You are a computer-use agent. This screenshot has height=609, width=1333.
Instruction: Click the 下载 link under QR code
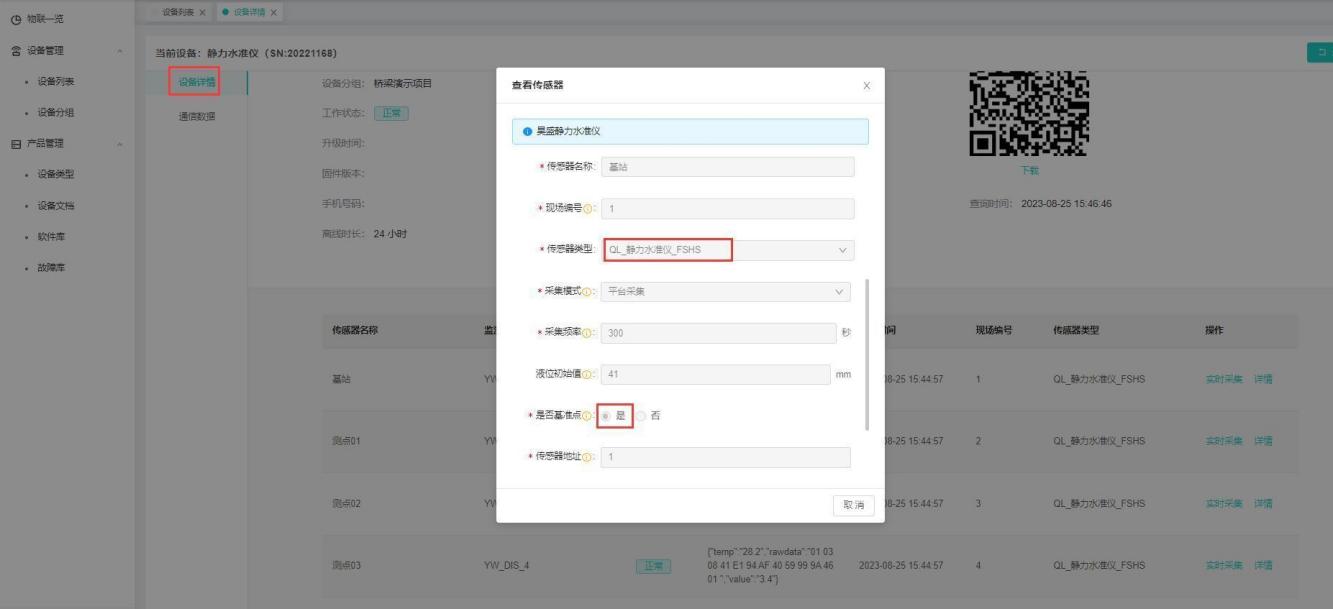[1029, 172]
